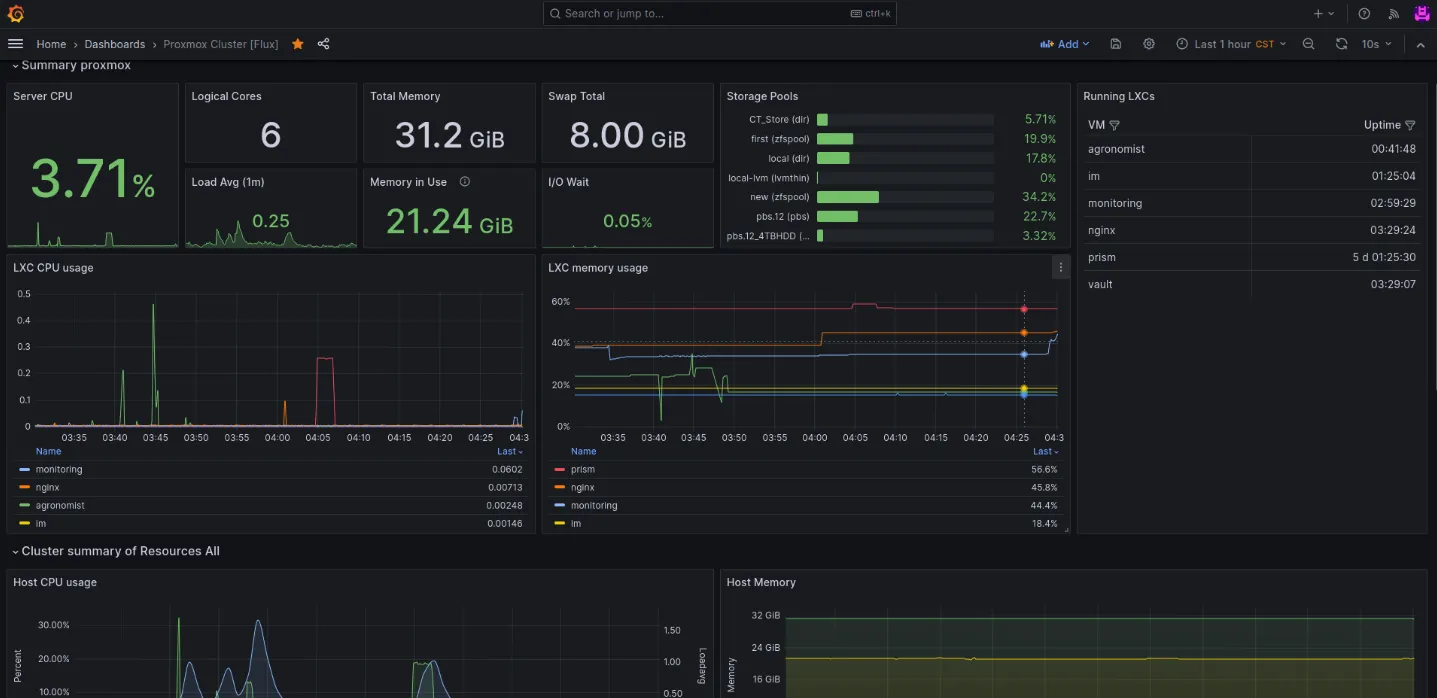Click the Storage Pools panel title
This screenshot has width=1437, height=698.
click(x=762, y=96)
